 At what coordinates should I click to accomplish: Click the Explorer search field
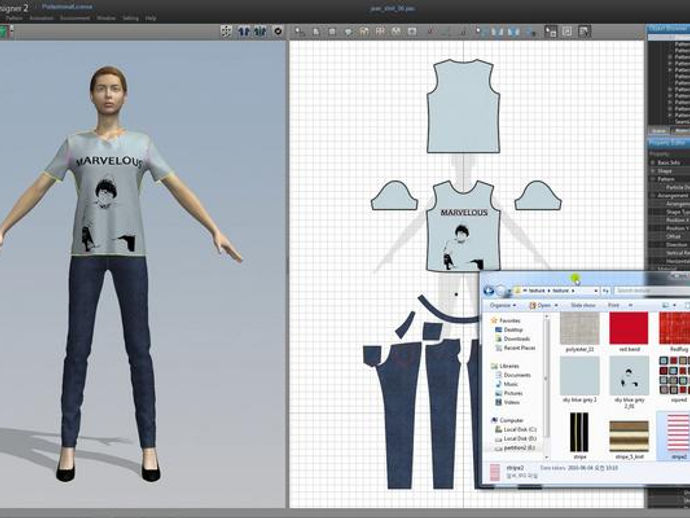pos(651,290)
